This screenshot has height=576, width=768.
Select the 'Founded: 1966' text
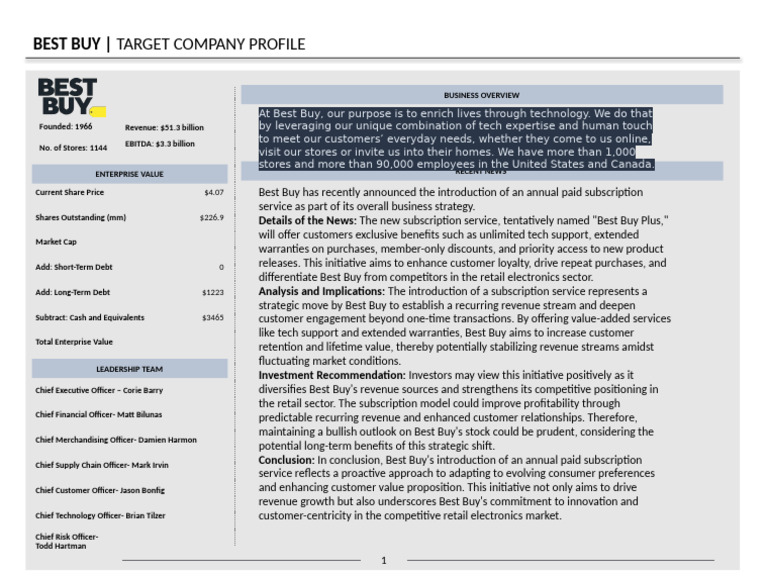(66, 126)
